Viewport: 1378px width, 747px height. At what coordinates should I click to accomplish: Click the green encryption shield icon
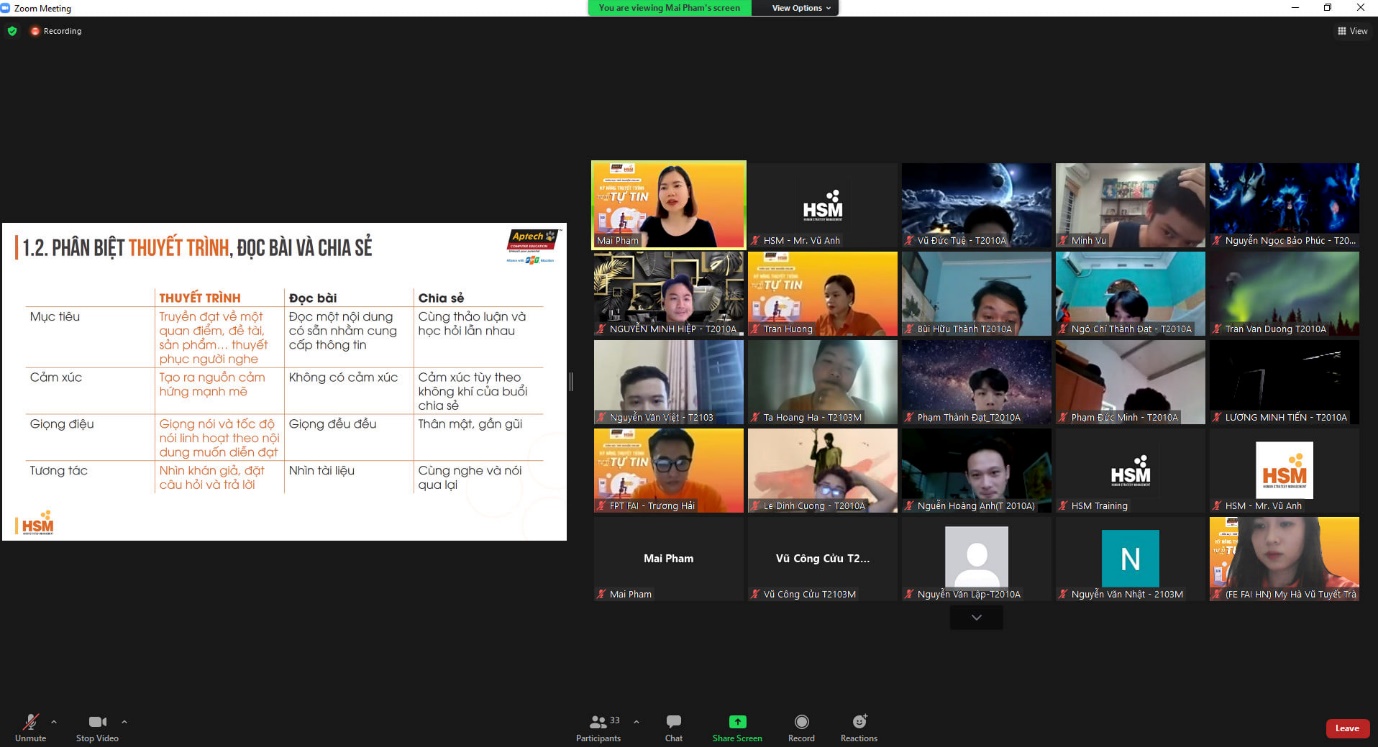coord(12,31)
